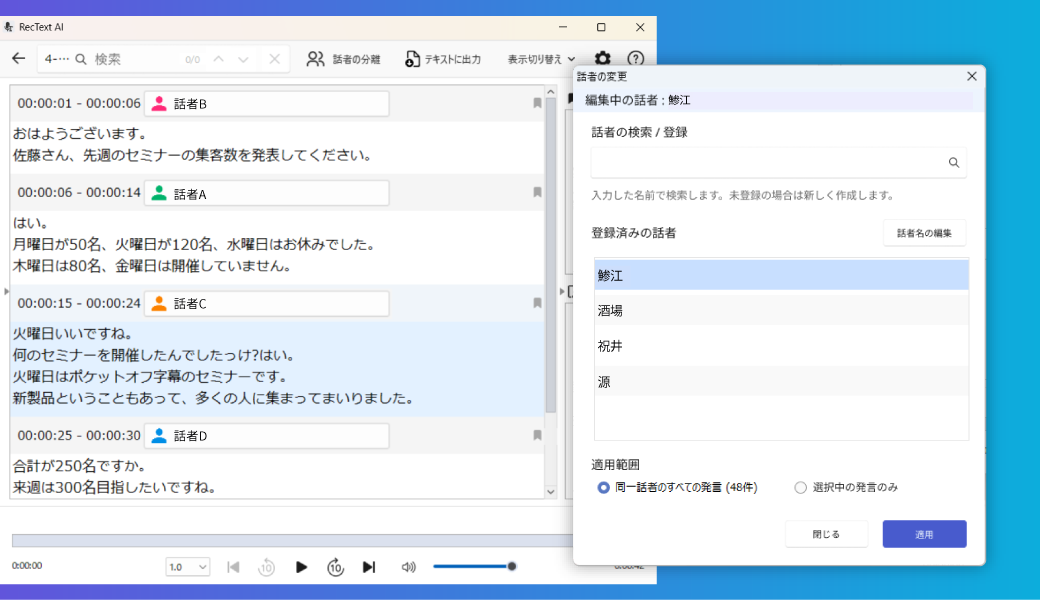1040x600 pixels.
Task: Open the settings gear
Action: click(x=602, y=59)
